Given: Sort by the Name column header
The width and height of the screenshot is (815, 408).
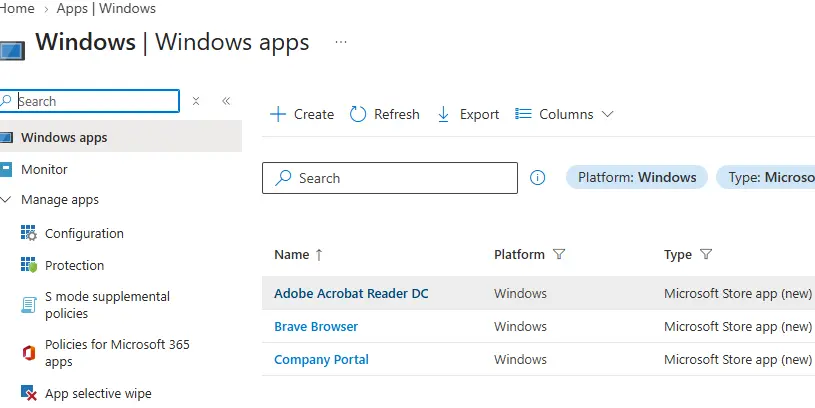Looking at the screenshot, I should (292, 255).
